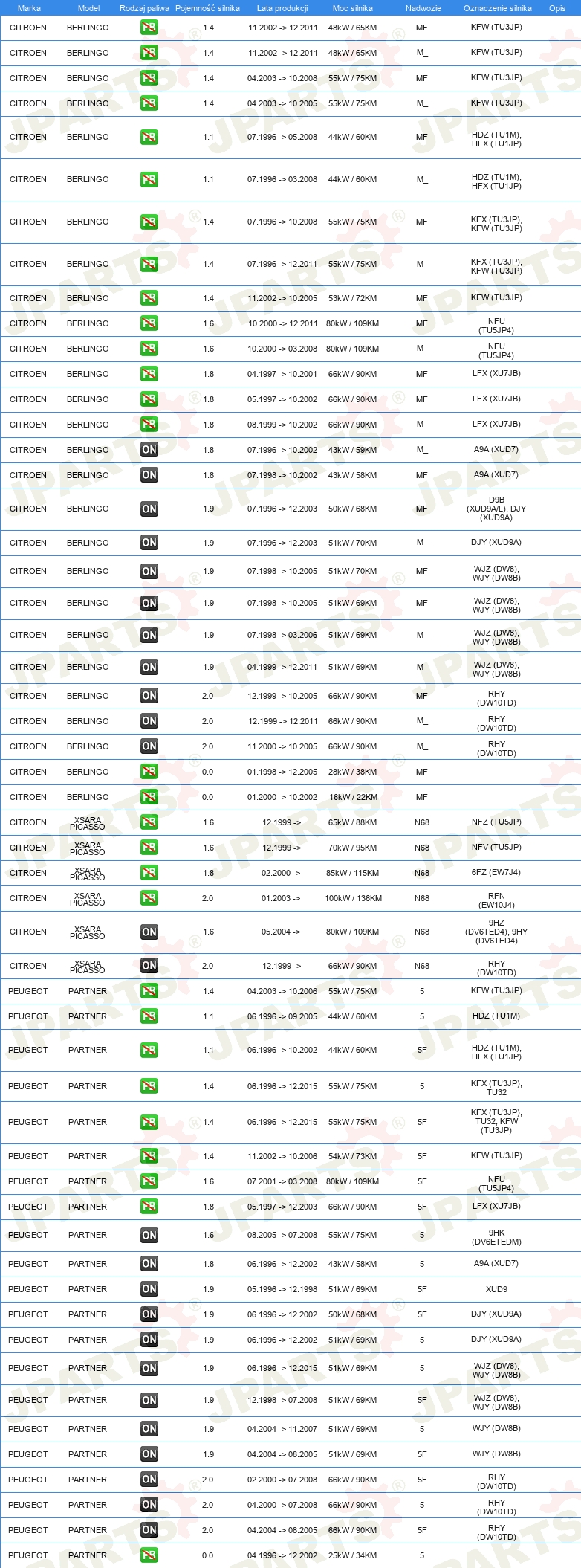
Task: Click PB fuel icon in Partner 07.2001 -> 03.2008 row
Action: tap(149, 1181)
